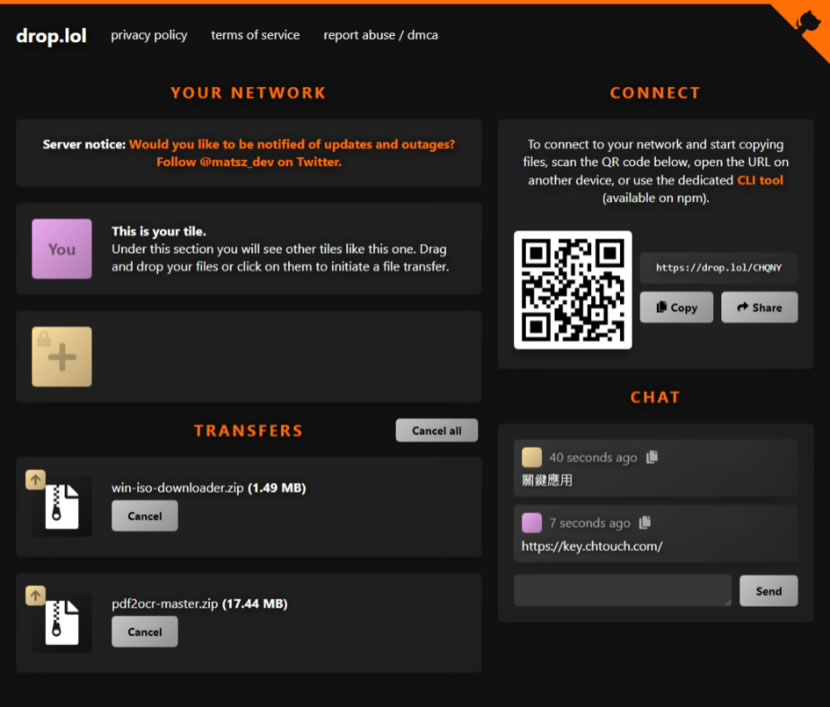Copy the 40 seconds ago chat message
Screen dimensions: 830x707
tap(652, 457)
